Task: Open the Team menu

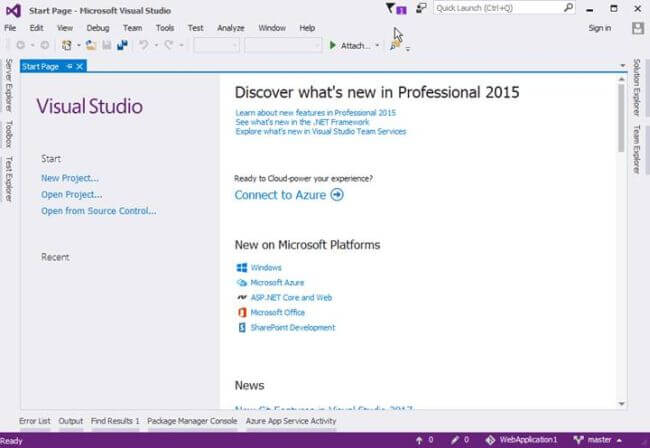Action: 132,28
